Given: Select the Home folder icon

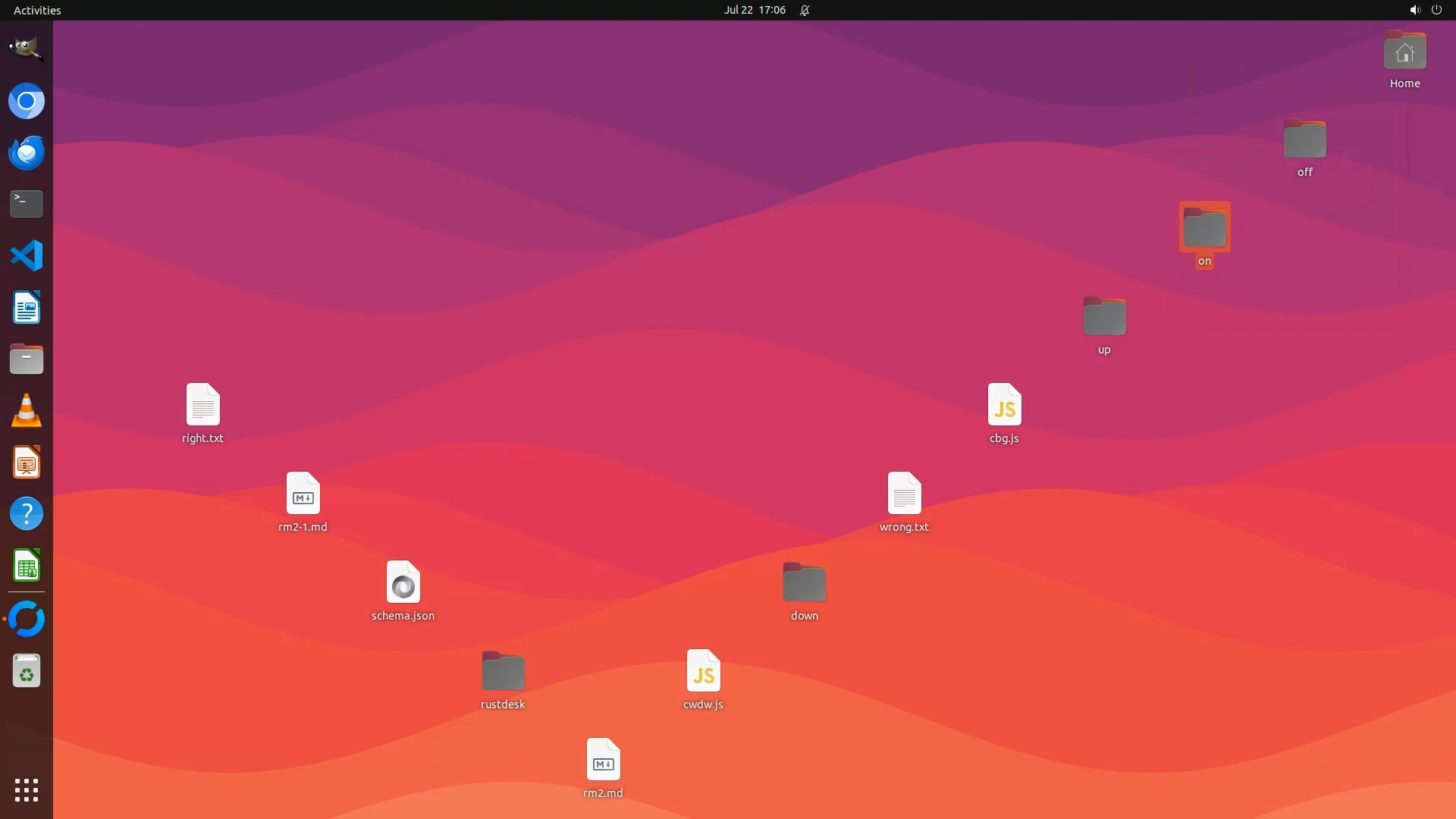Looking at the screenshot, I should (1404, 52).
